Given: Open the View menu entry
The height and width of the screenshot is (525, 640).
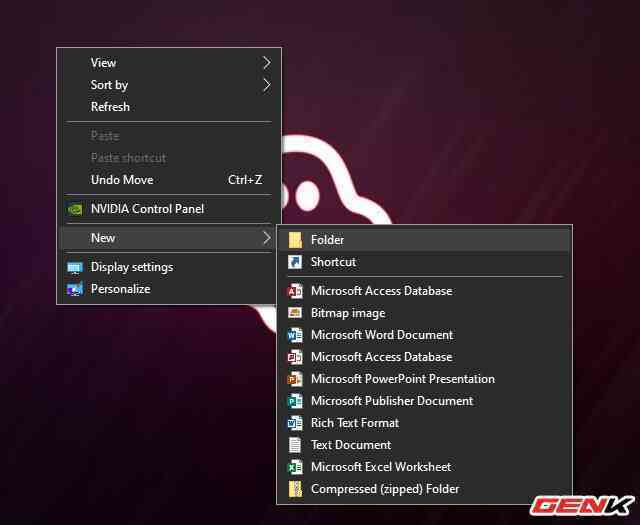Looking at the screenshot, I should tap(169, 63).
